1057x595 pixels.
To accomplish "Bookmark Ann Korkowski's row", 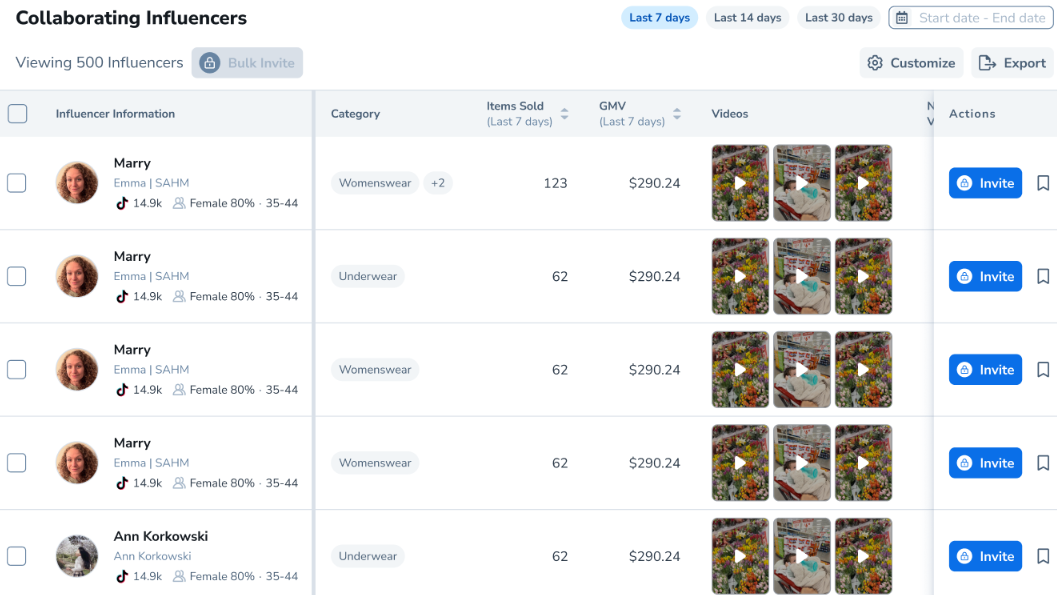I will click(1042, 556).
